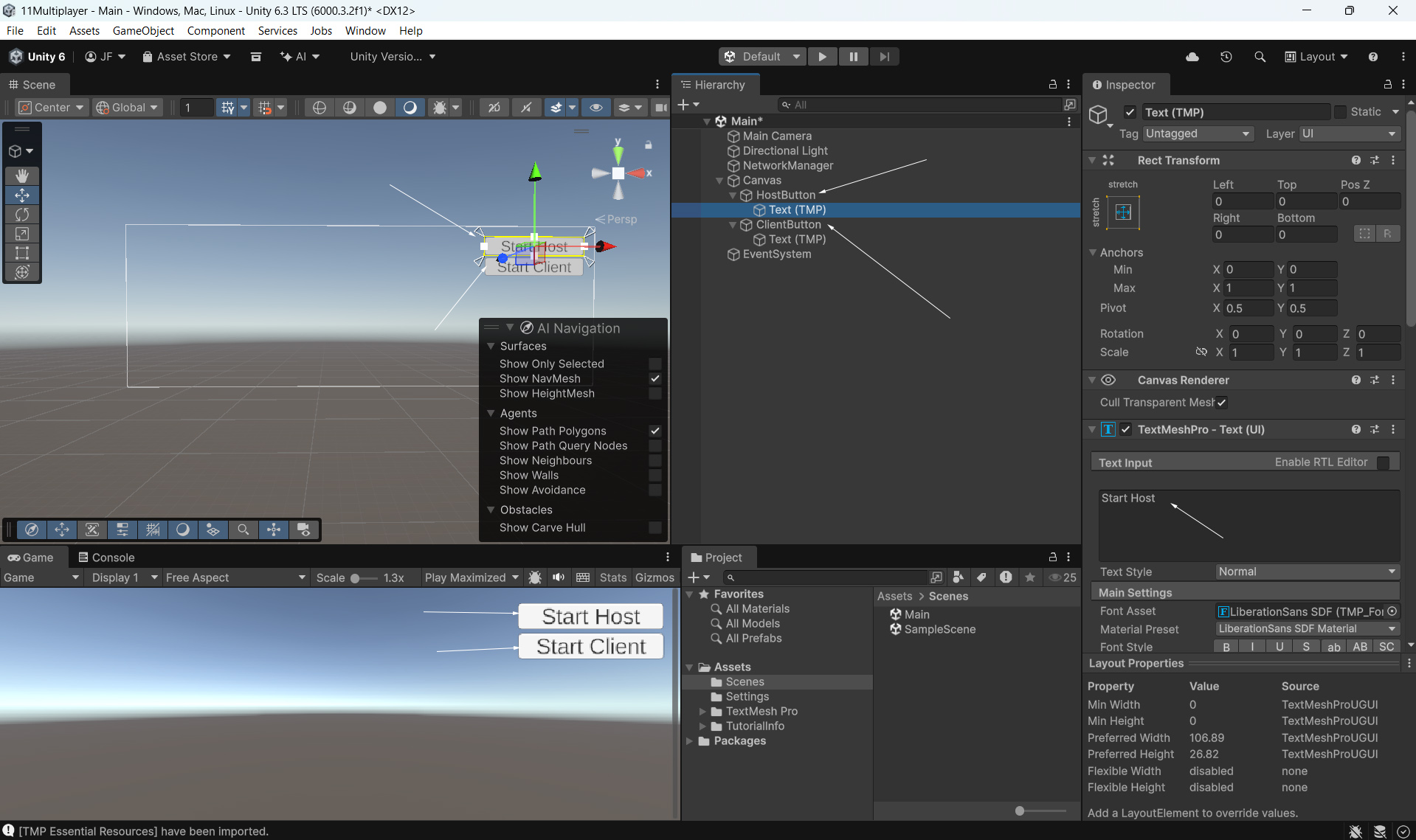
Task: Click the Pause button in toolbar
Action: (x=853, y=57)
